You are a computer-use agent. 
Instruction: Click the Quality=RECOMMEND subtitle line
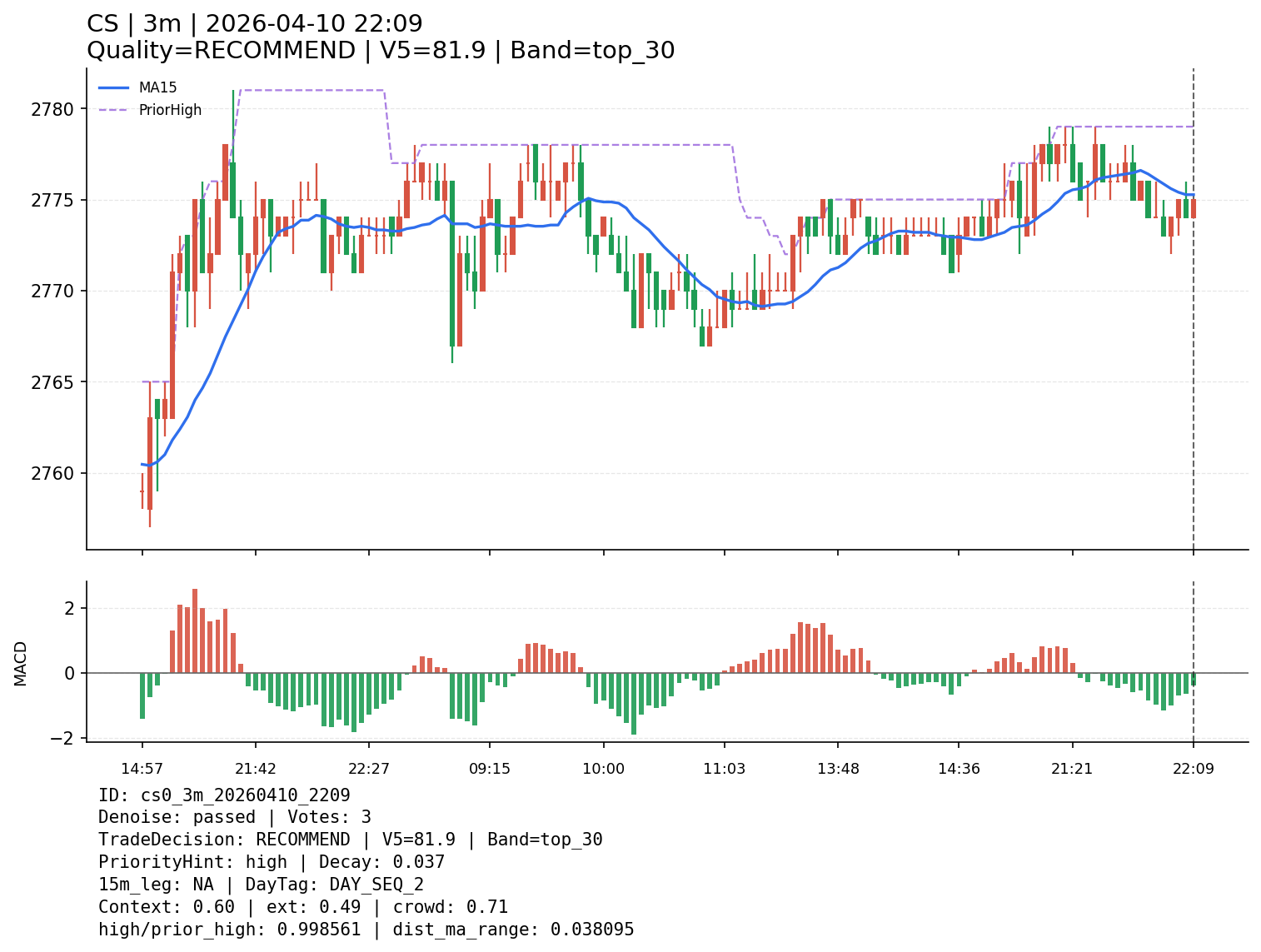click(381, 51)
